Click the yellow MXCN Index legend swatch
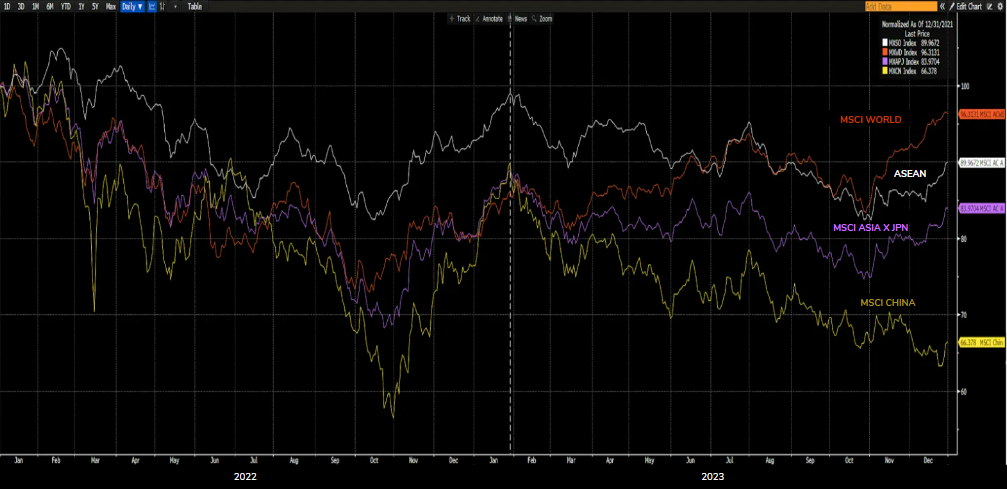Viewport: 1007px width, 489px height. (885, 71)
